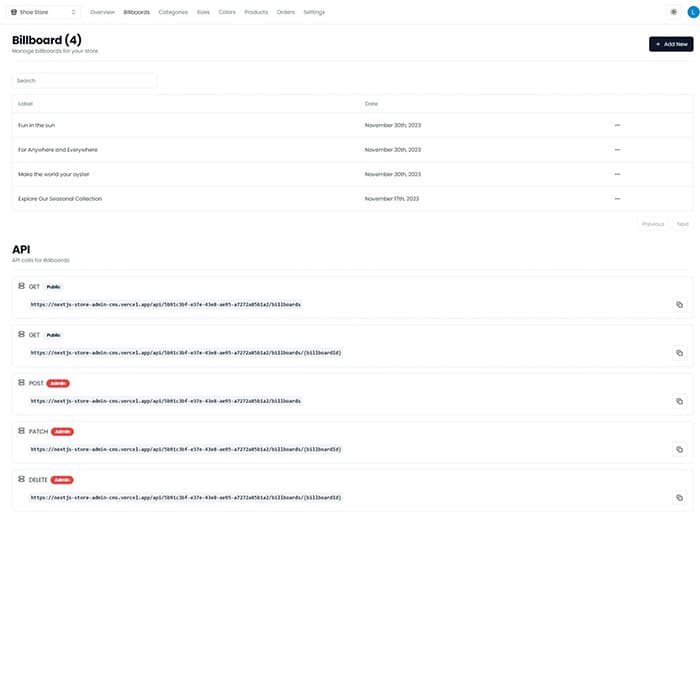This screenshot has height=700, width=700.
Task: Open actions menu for For Anywhere and Everywhere
Action: click(x=617, y=150)
